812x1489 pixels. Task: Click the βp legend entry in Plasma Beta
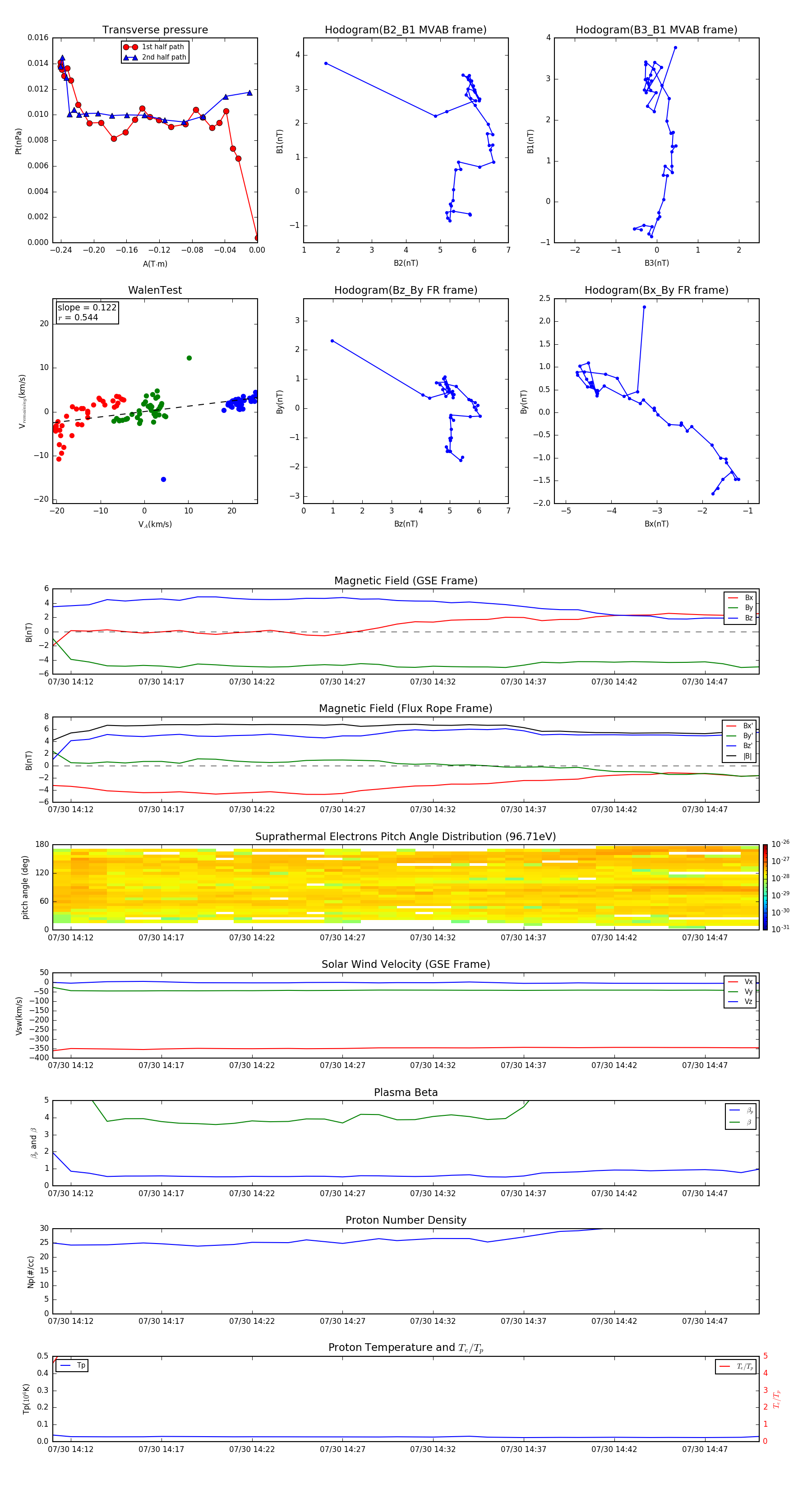point(741,1110)
